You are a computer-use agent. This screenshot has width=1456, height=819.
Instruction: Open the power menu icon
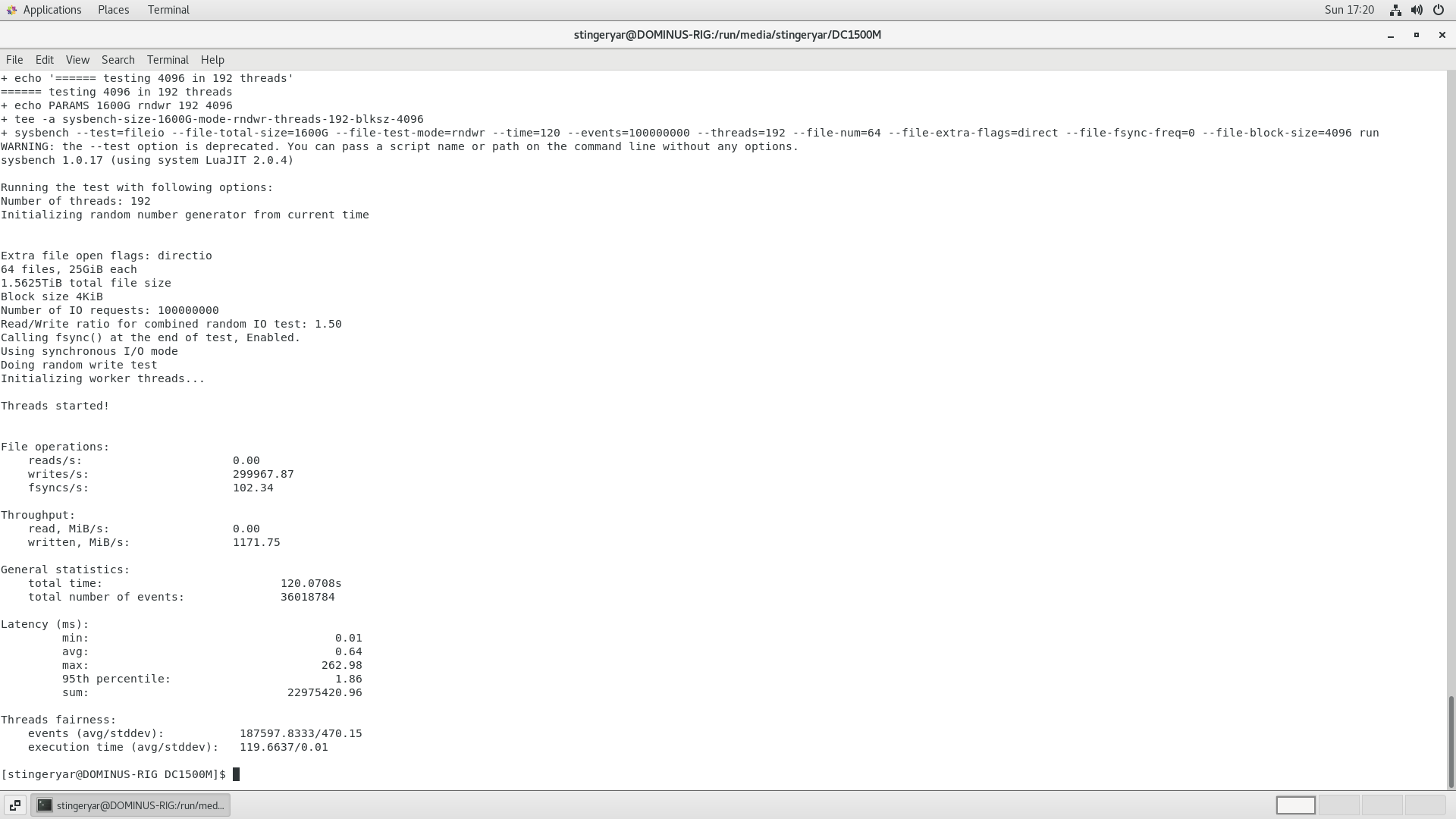coord(1439,10)
